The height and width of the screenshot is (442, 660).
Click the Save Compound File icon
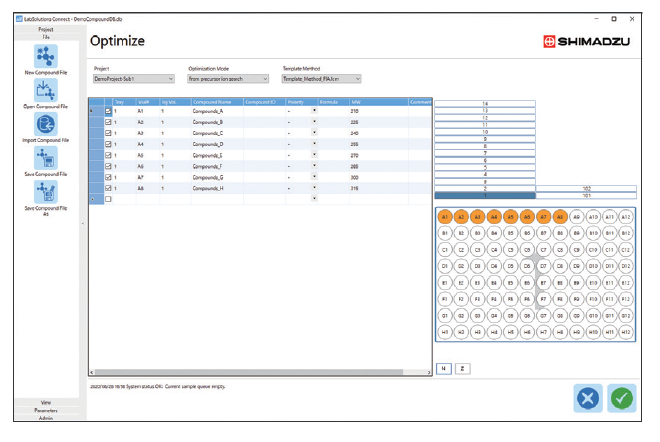46,158
